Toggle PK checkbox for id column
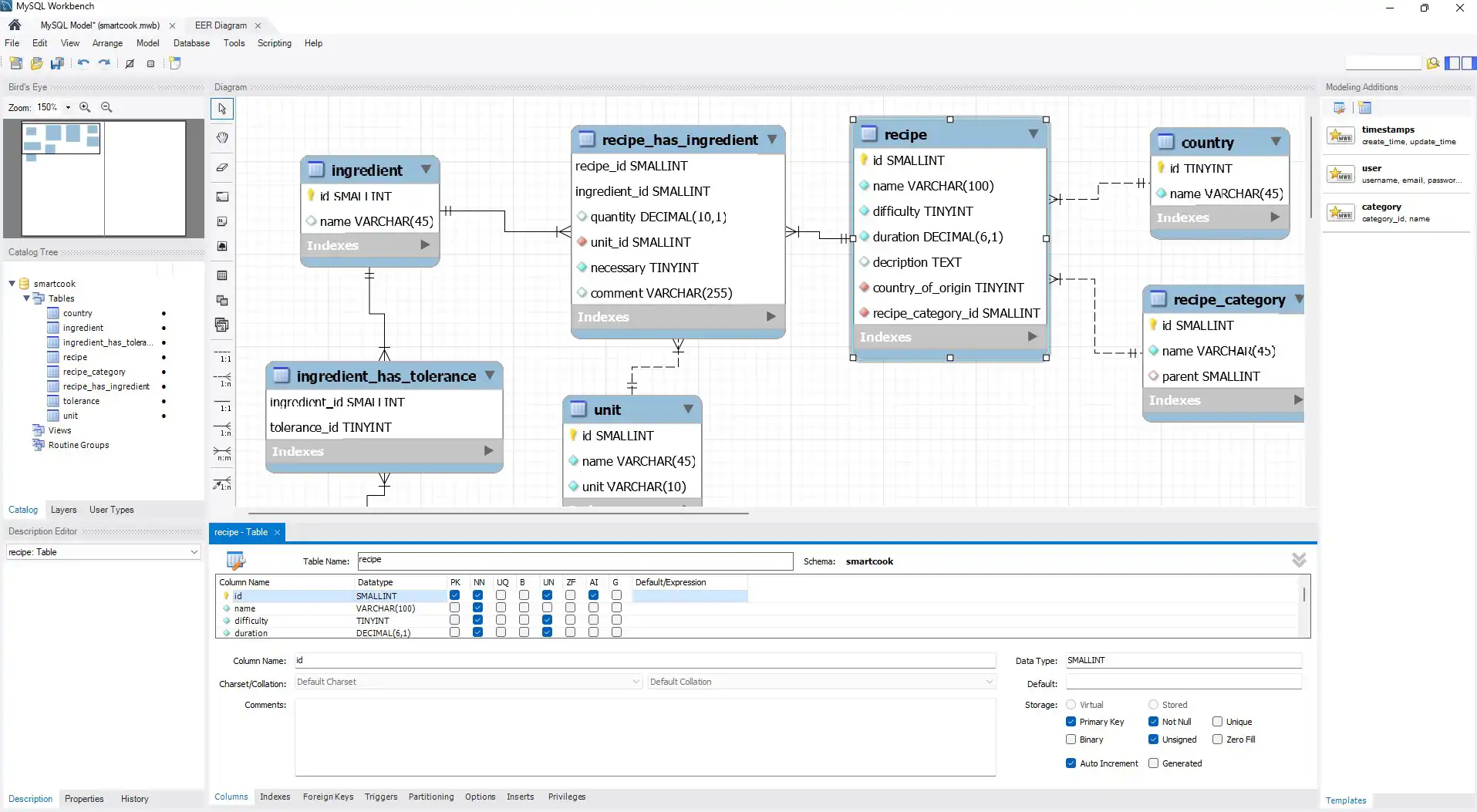 point(454,595)
